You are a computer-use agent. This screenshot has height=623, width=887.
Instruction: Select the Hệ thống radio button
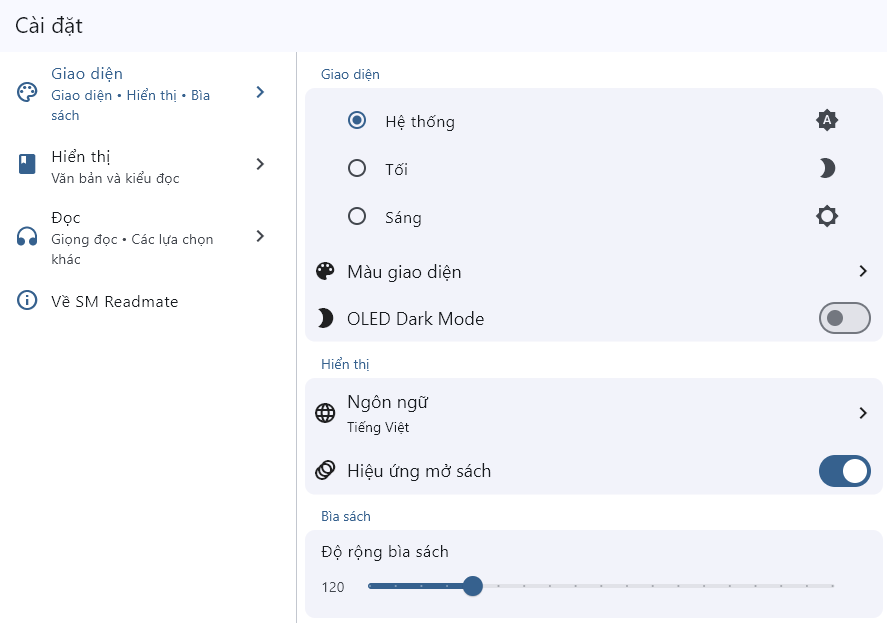[357, 121]
